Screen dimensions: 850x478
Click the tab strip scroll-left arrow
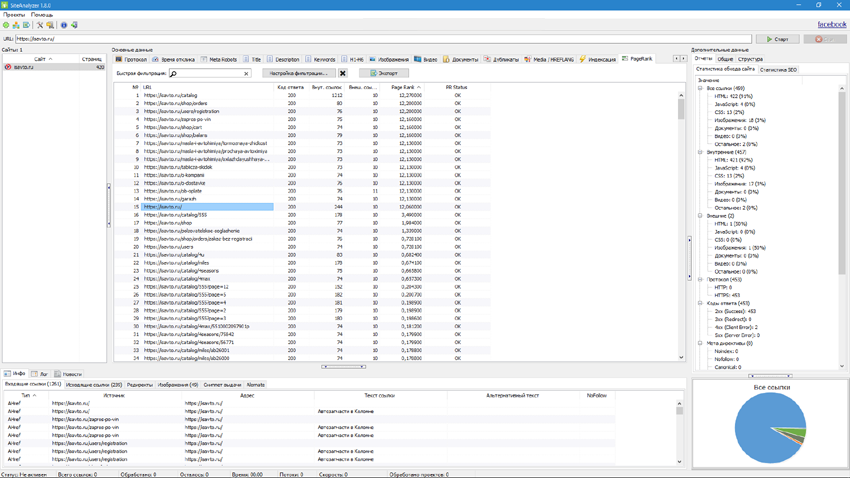676,59
